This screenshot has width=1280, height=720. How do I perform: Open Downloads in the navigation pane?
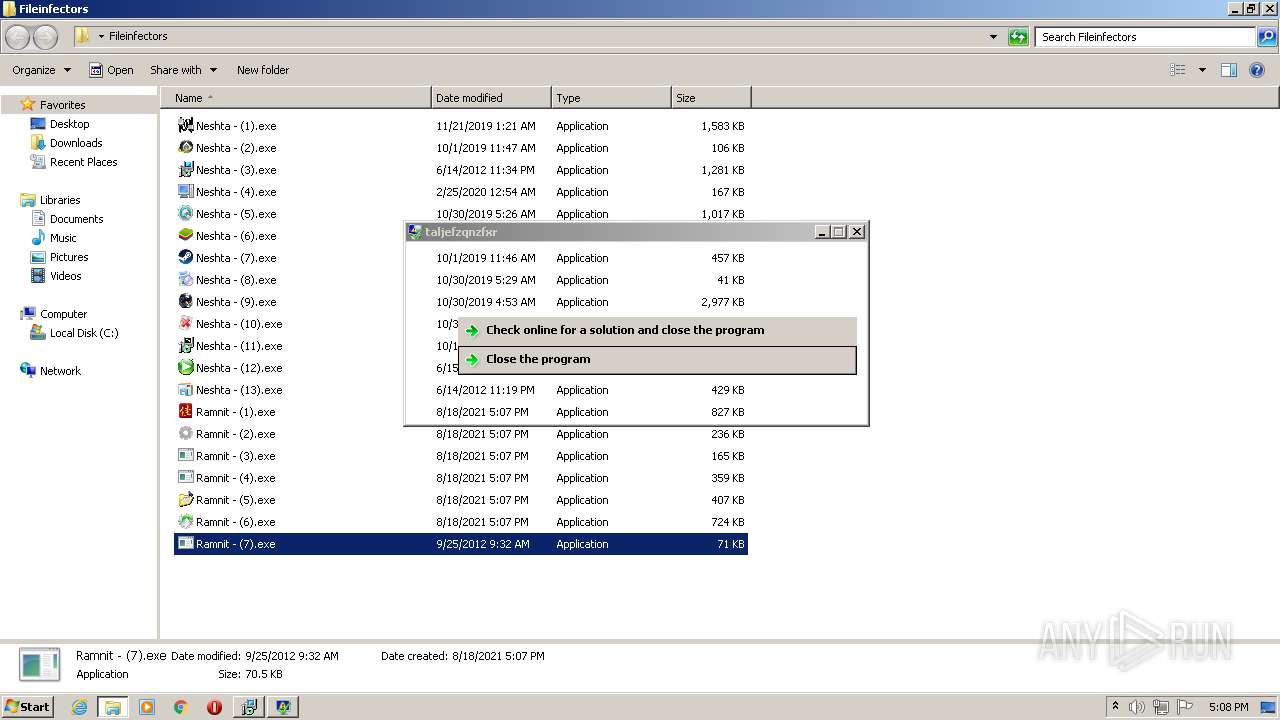76,143
